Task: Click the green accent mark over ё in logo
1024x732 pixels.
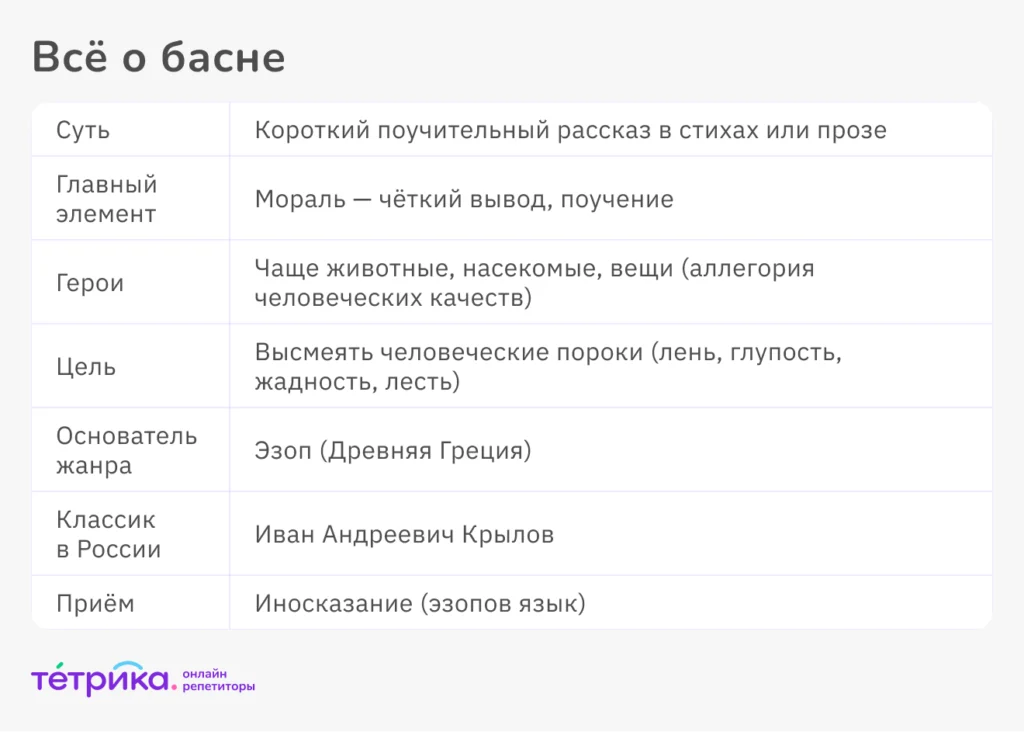Action: pos(60,665)
